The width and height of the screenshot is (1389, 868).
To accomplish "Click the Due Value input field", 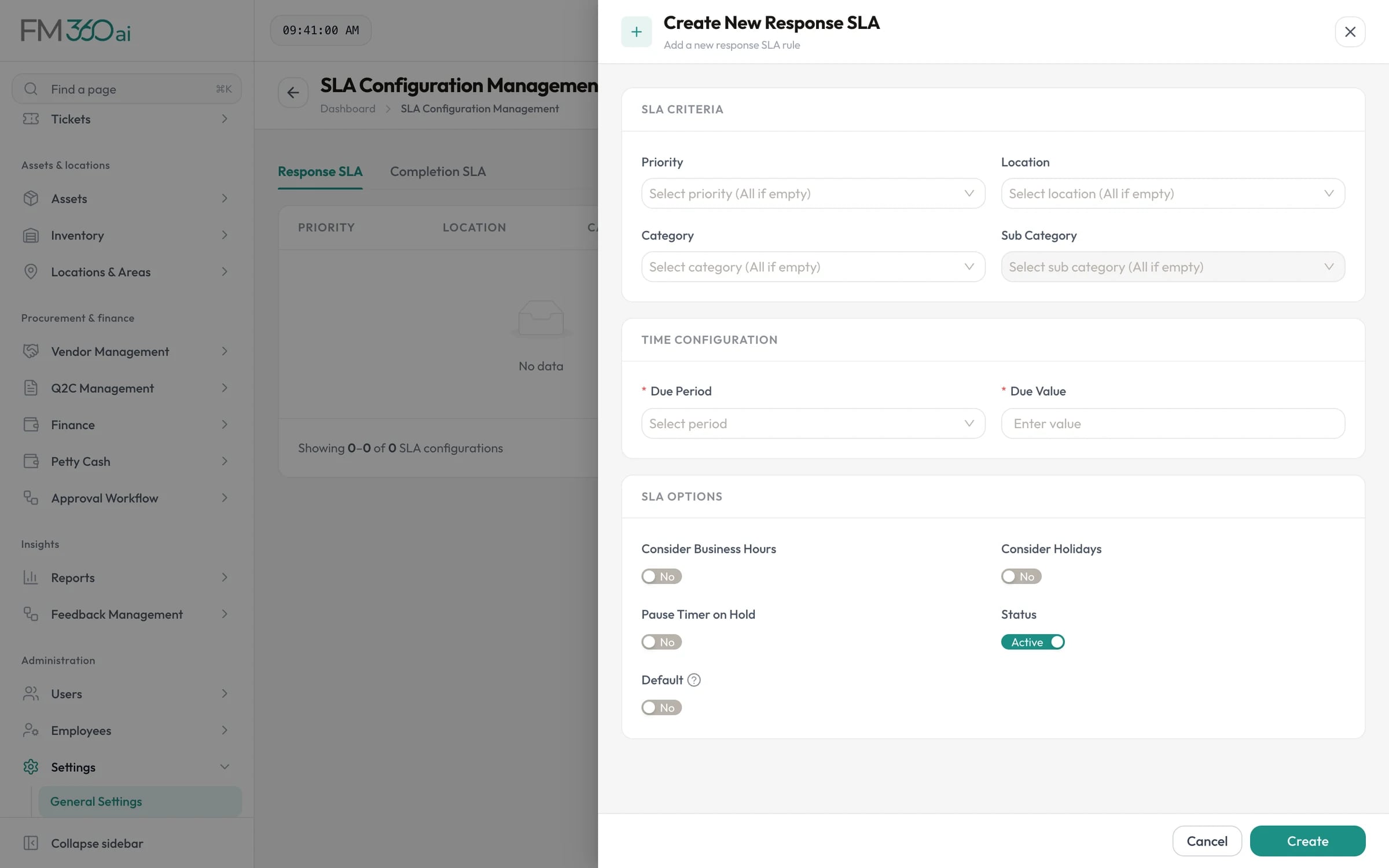I will coord(1173,424).
